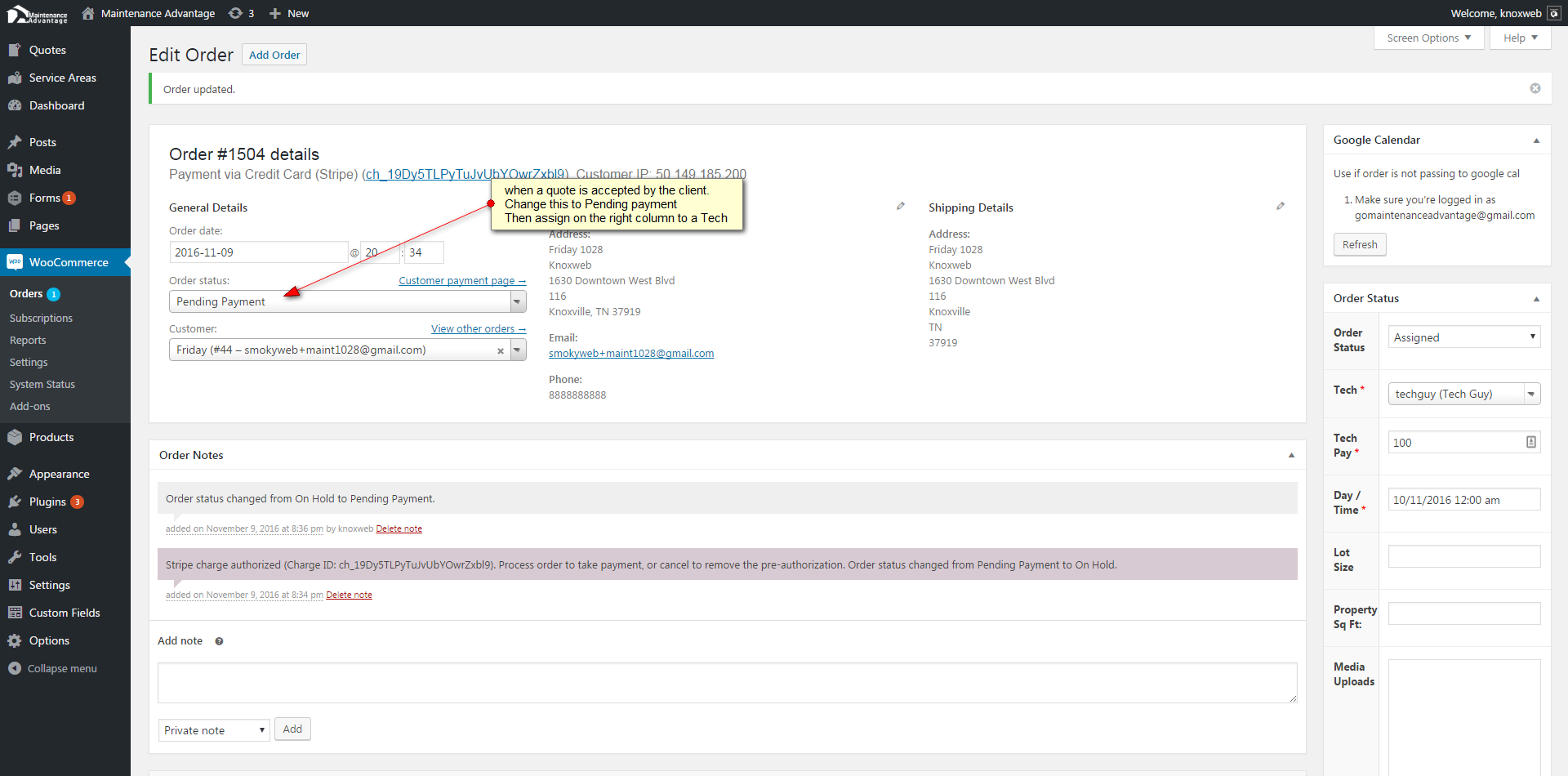Expand the Screen Options panel
The image size is (1568, 776).
coord(1429,38)
